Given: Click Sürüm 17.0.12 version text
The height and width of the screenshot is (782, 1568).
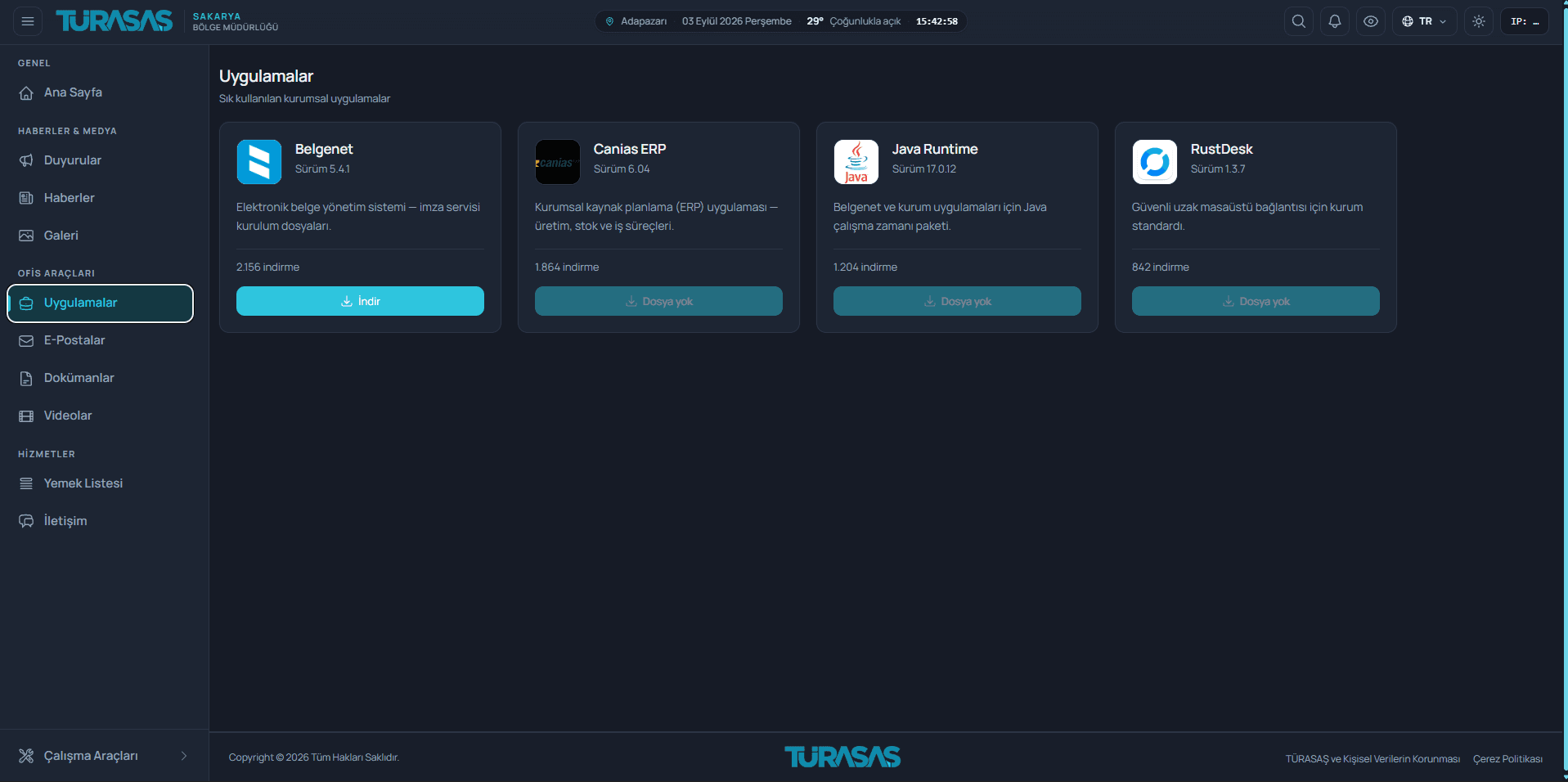Looking at the screenshot, I should coord(924,169).
